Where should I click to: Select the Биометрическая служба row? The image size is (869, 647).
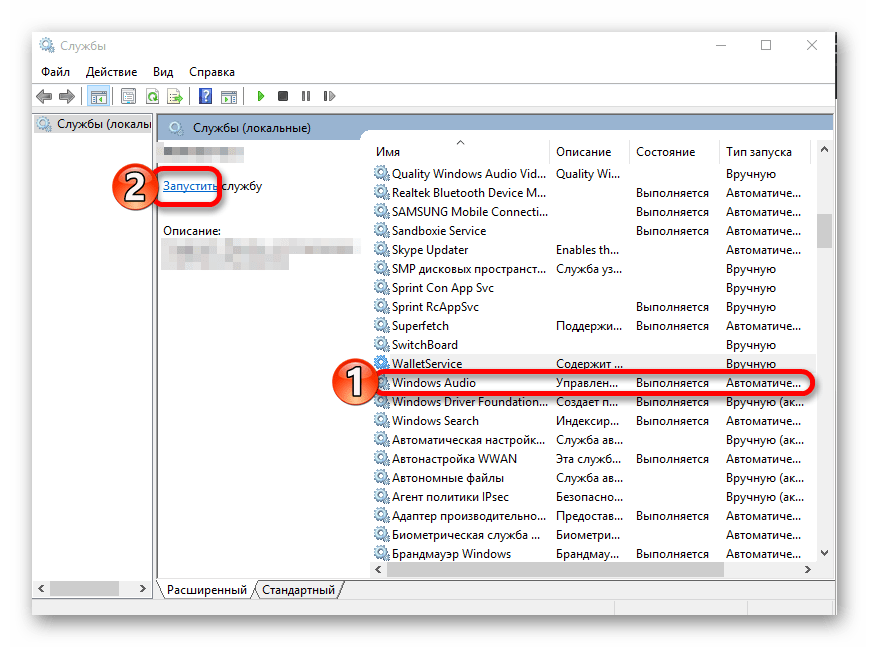pos(593,535)
